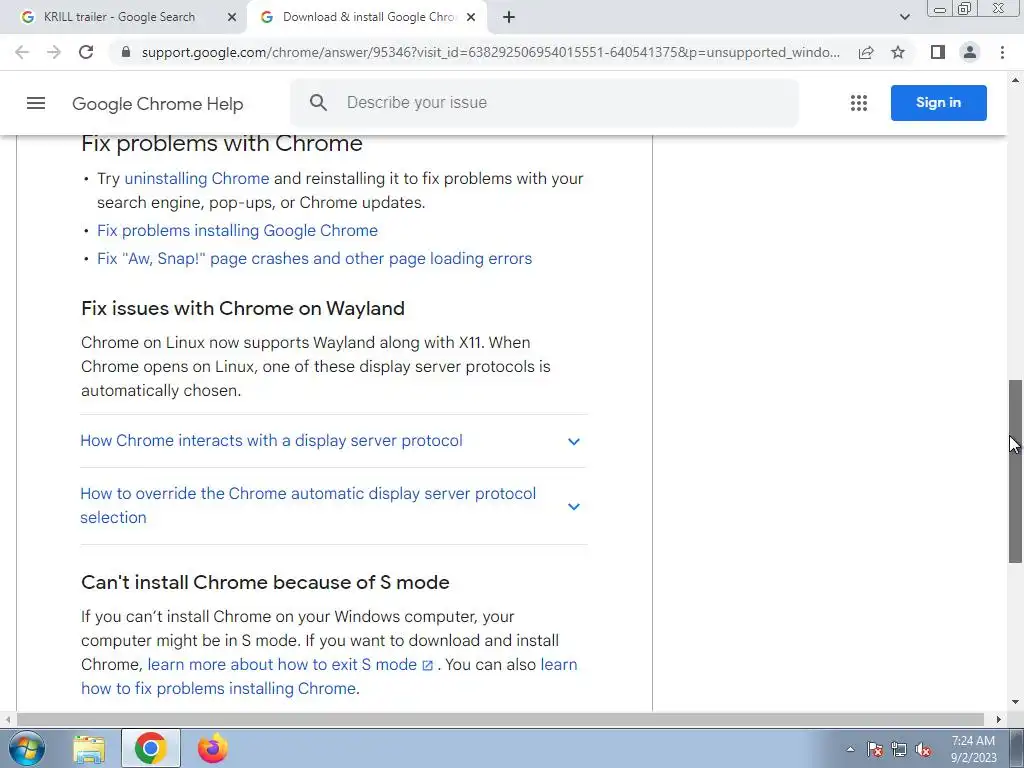This screenshot has height=768, width=1024.
Task: Select the heading Can't install Chrome because of S mode
Action: pyautogui.click(x=265, y=582)
